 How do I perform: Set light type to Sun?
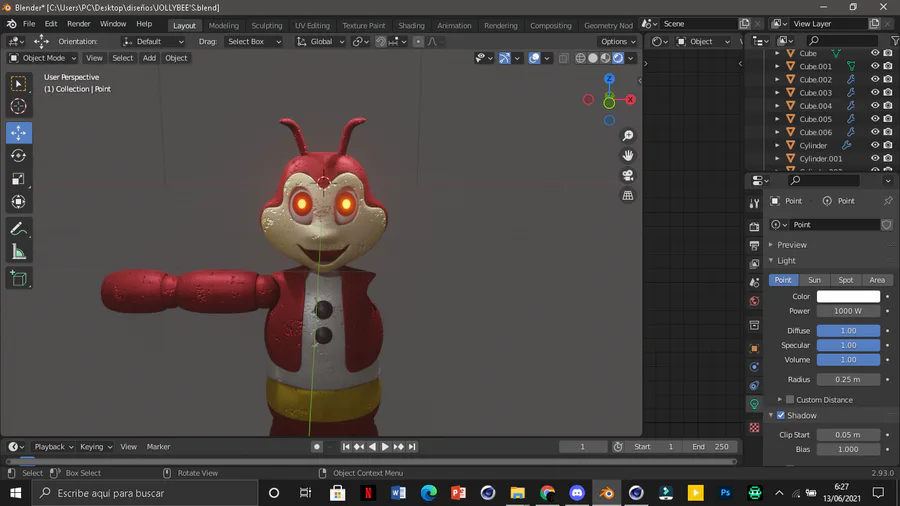[x=814, y=280]
